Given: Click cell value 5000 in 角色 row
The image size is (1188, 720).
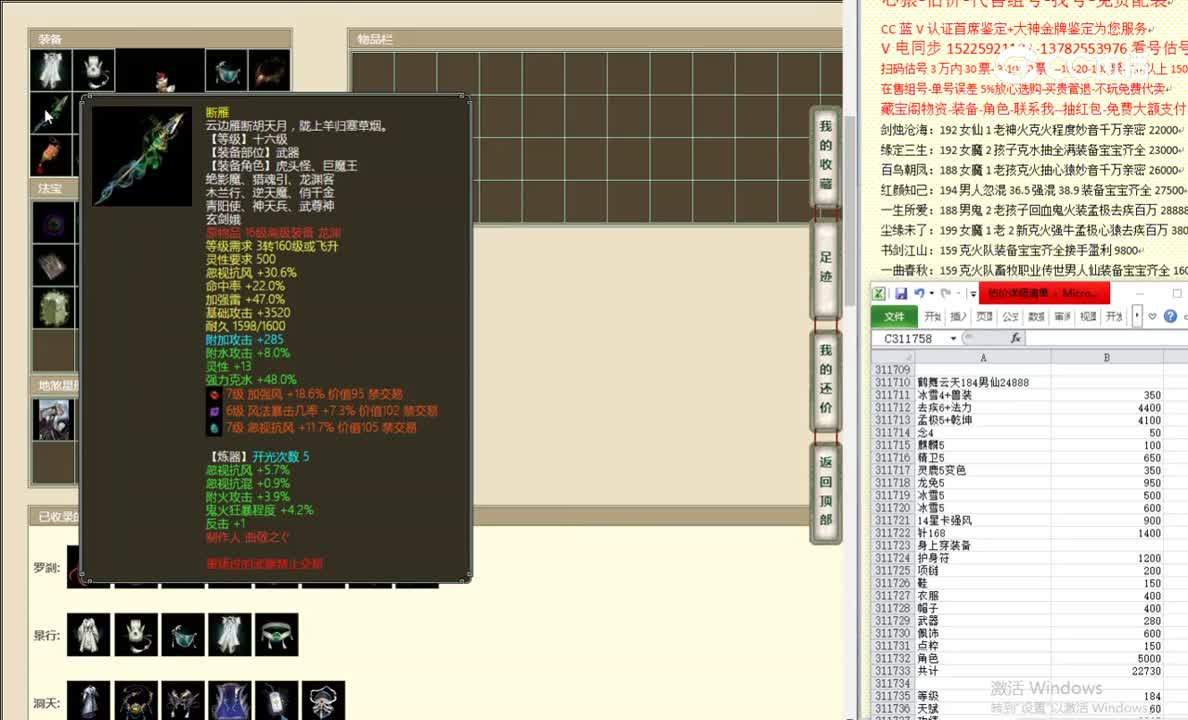Looking at the screenshot, I should [x=1107, y=659].
